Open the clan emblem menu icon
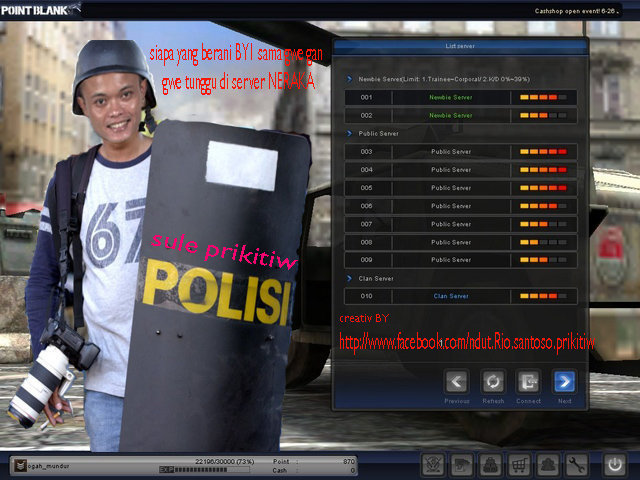640x480 pixels. (433, 464)
